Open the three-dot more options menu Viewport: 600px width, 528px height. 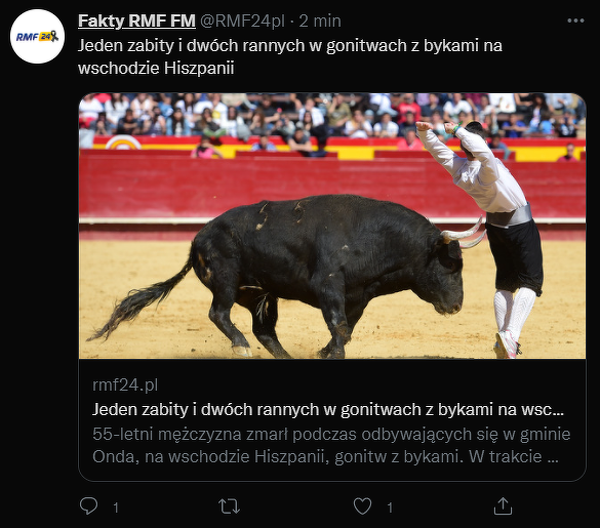pos(576,21)
